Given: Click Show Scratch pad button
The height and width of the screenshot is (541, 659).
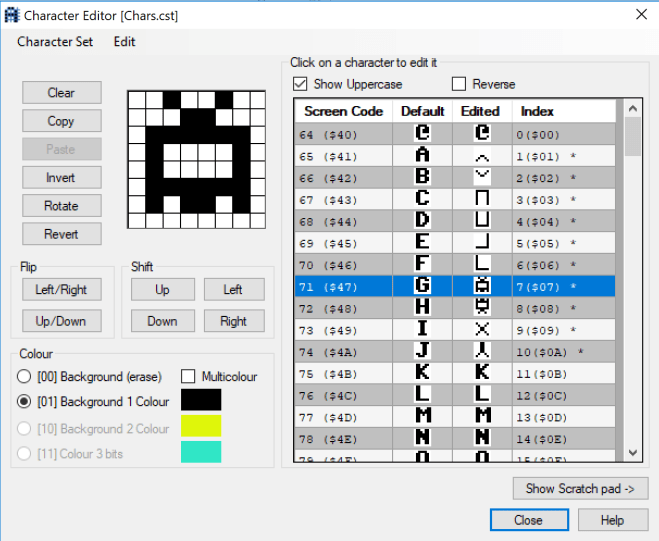Looking at the screenshot, I should [580, 488].
